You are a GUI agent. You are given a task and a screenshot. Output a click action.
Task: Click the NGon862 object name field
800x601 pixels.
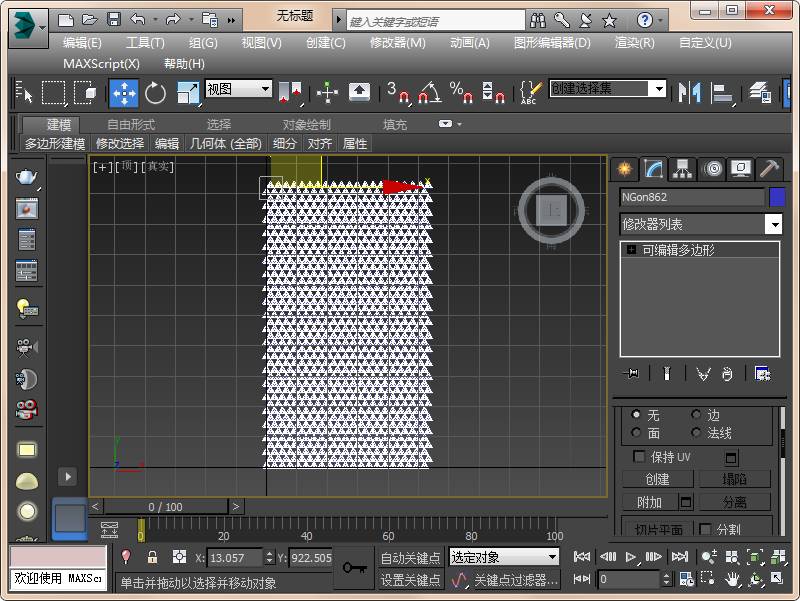692,197
